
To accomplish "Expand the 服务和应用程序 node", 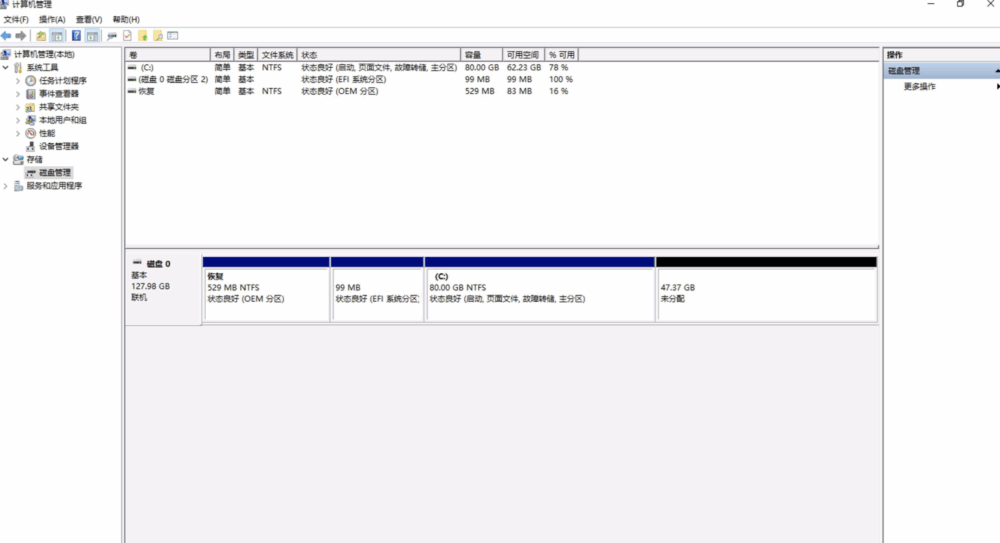I will pyautogui.click(x=6, y=186).
